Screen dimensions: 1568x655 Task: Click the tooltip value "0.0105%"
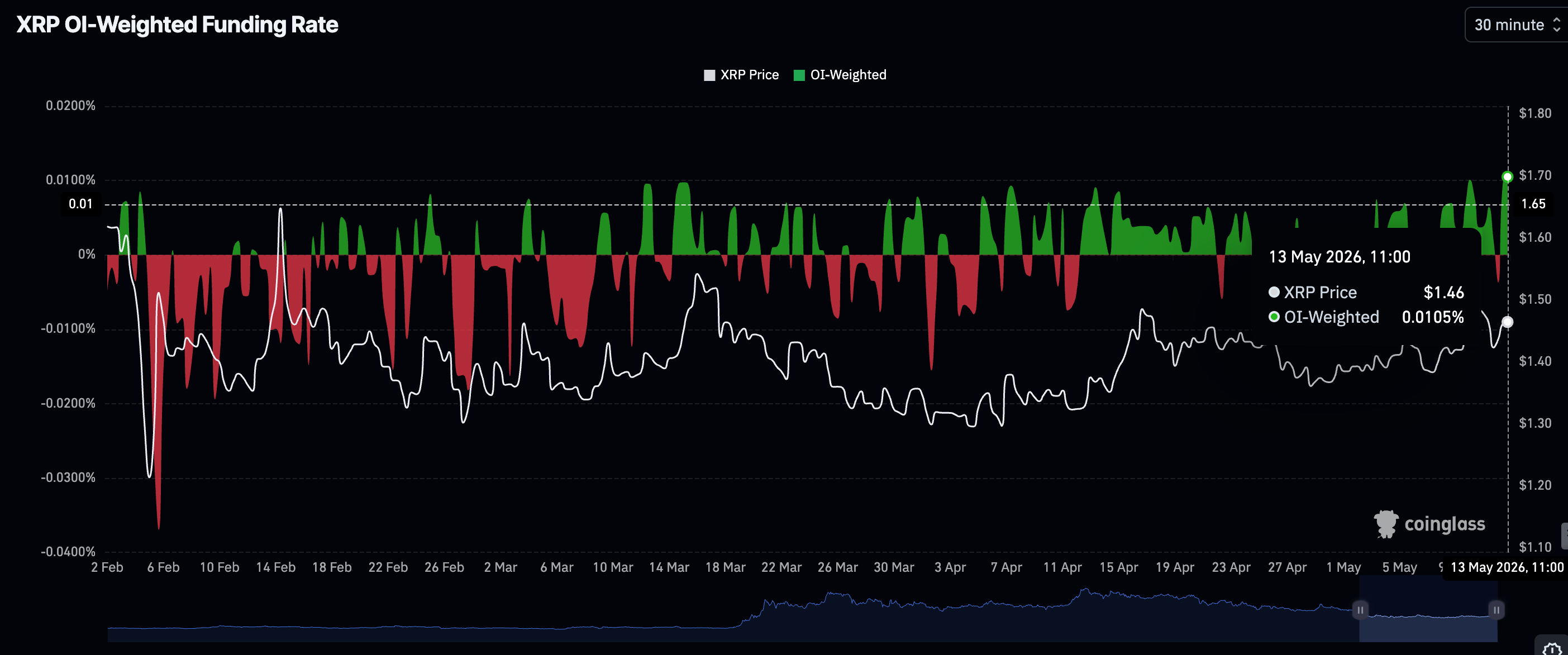click(1432, 317)
